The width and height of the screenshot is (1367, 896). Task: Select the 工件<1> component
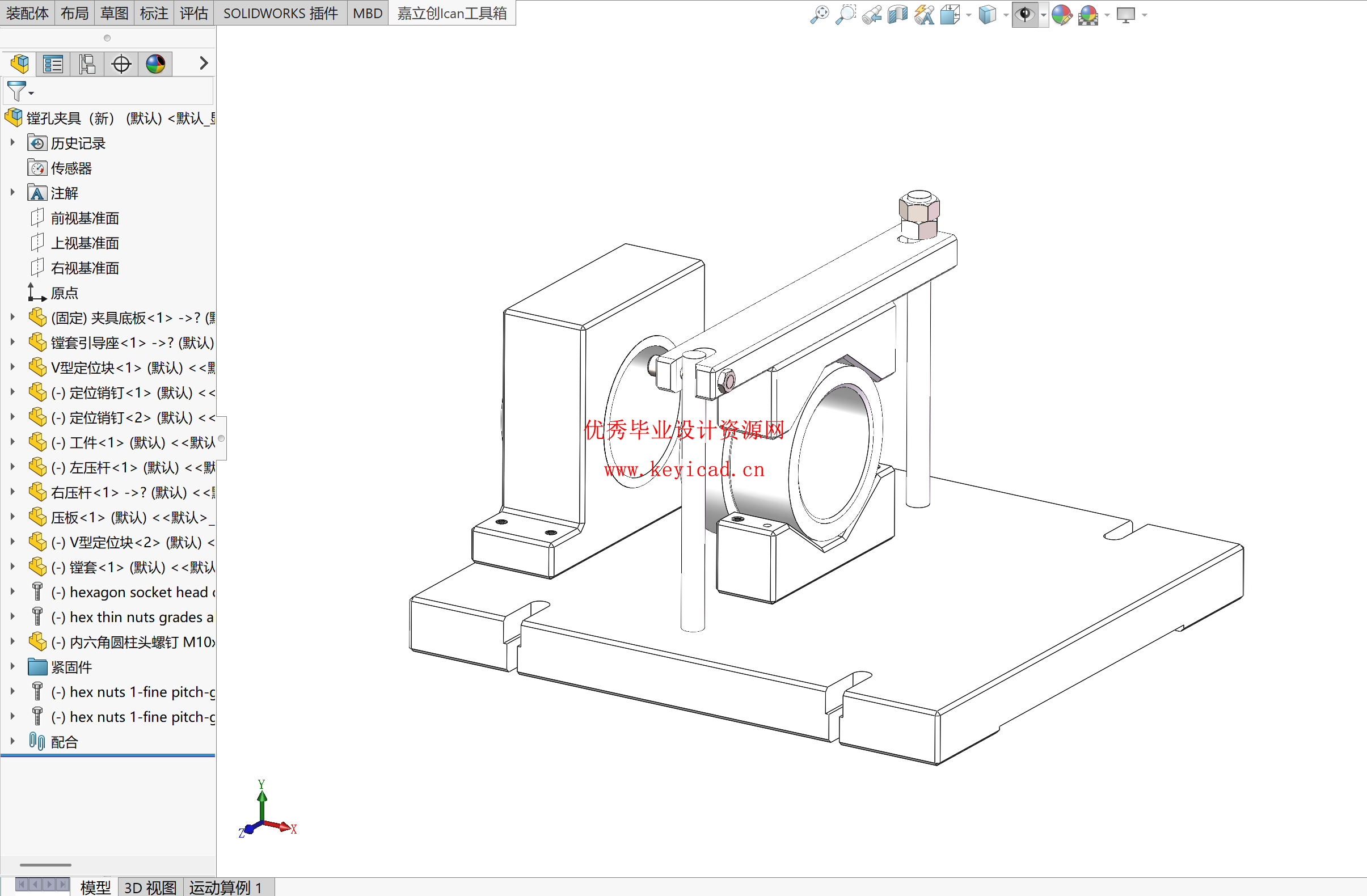coord(121,442)
